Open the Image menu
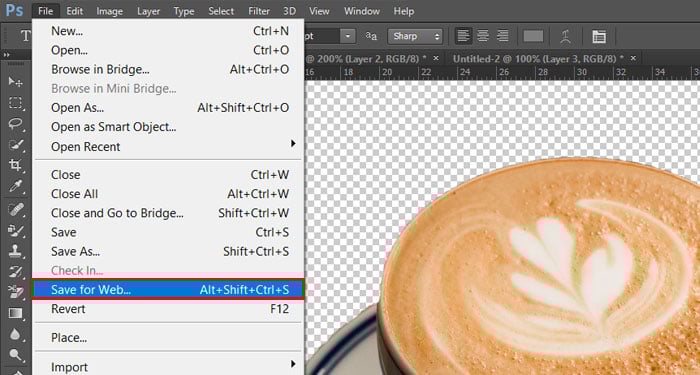 click(x=110, y=11)
